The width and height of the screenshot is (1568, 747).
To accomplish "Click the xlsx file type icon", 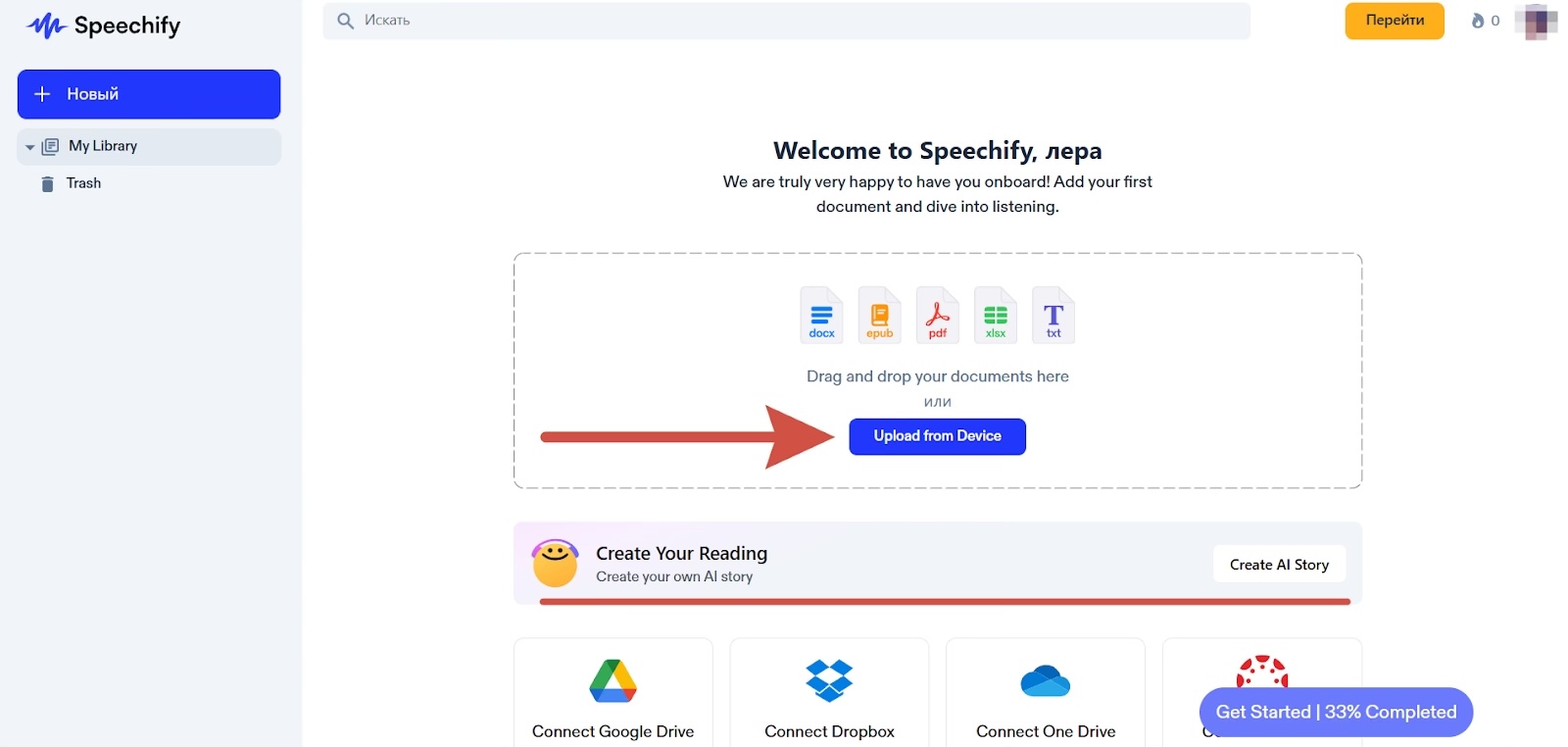I will click(995, 315).
